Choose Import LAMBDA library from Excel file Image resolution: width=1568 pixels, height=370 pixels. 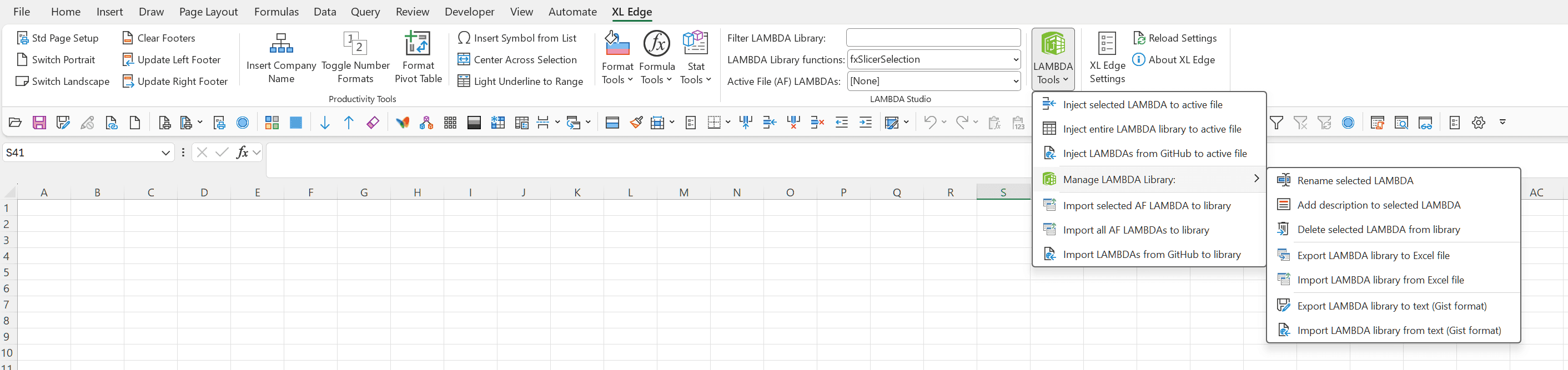1393,280
